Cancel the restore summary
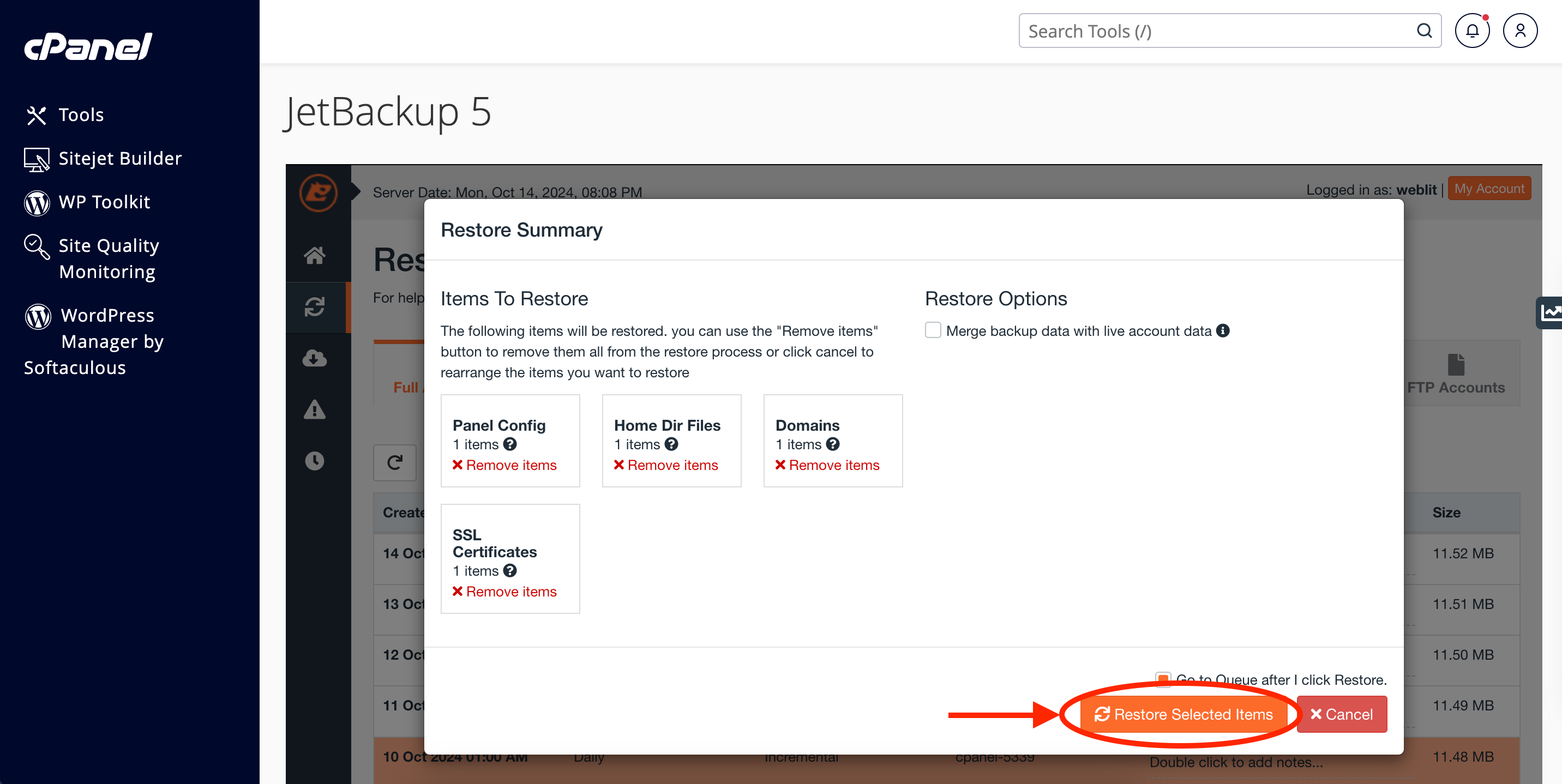The height and width of the screenshot is (784, 1562). pyautogui.click(x=1342, y=714)
